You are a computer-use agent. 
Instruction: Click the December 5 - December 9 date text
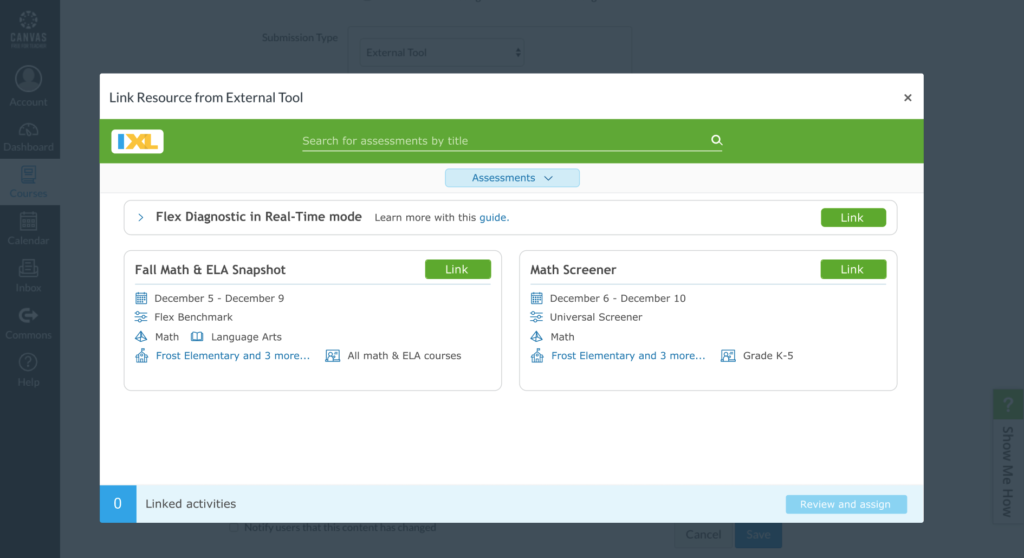[x=219, y=299]
